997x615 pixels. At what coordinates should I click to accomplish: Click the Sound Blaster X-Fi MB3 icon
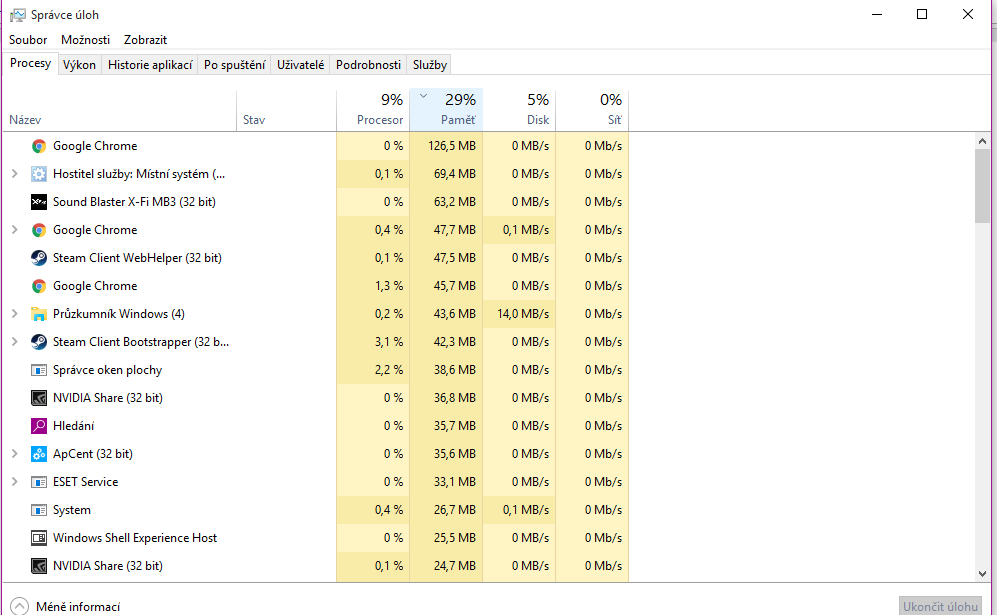pyautogui.click(x=39, y=202)
